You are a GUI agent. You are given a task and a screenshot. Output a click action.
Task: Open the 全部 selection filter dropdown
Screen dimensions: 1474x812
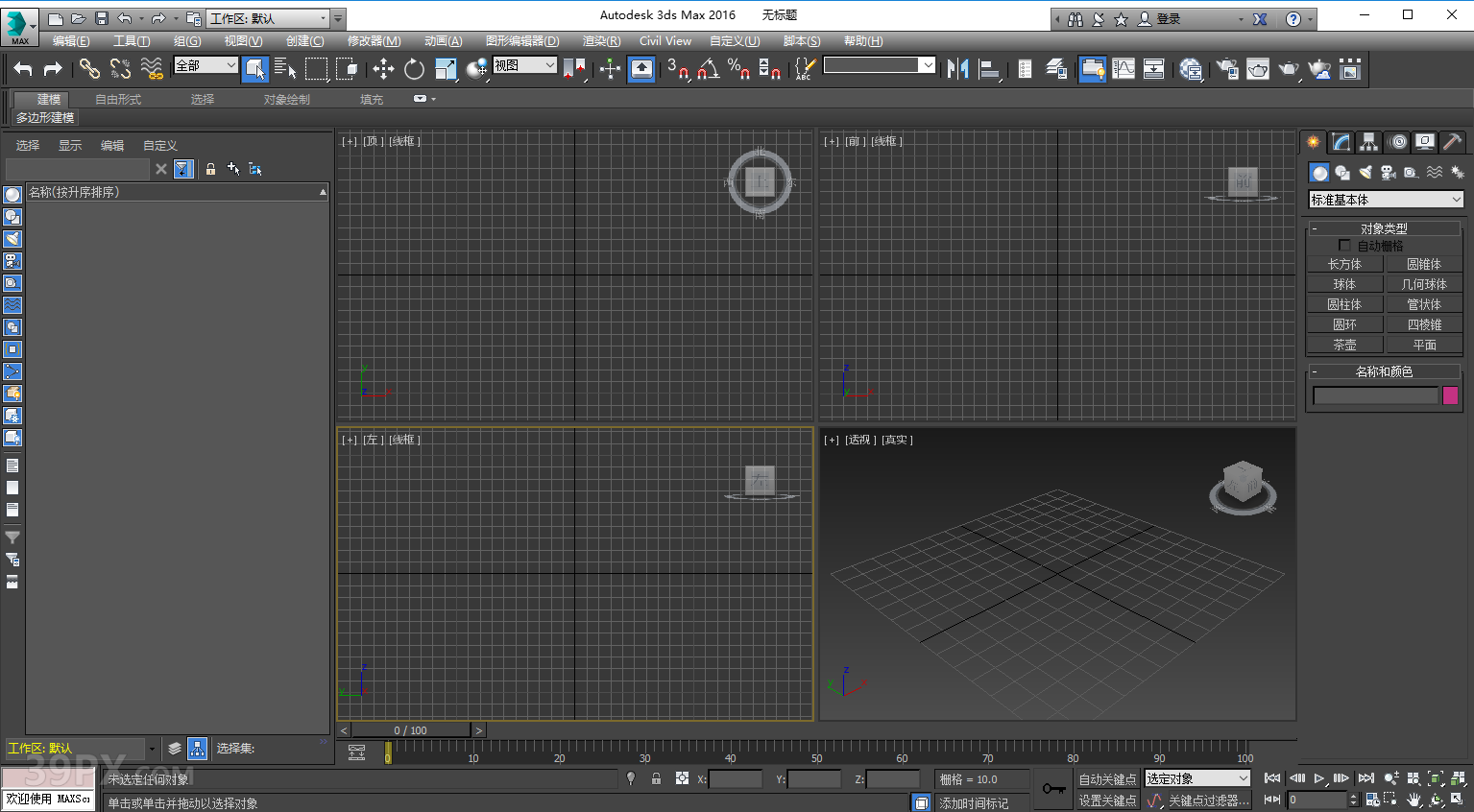(x=205, y=64)
